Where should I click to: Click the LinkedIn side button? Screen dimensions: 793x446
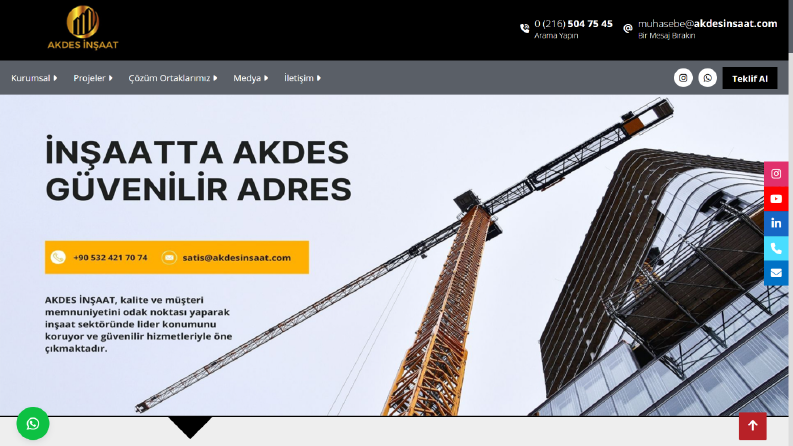[776, 224]
